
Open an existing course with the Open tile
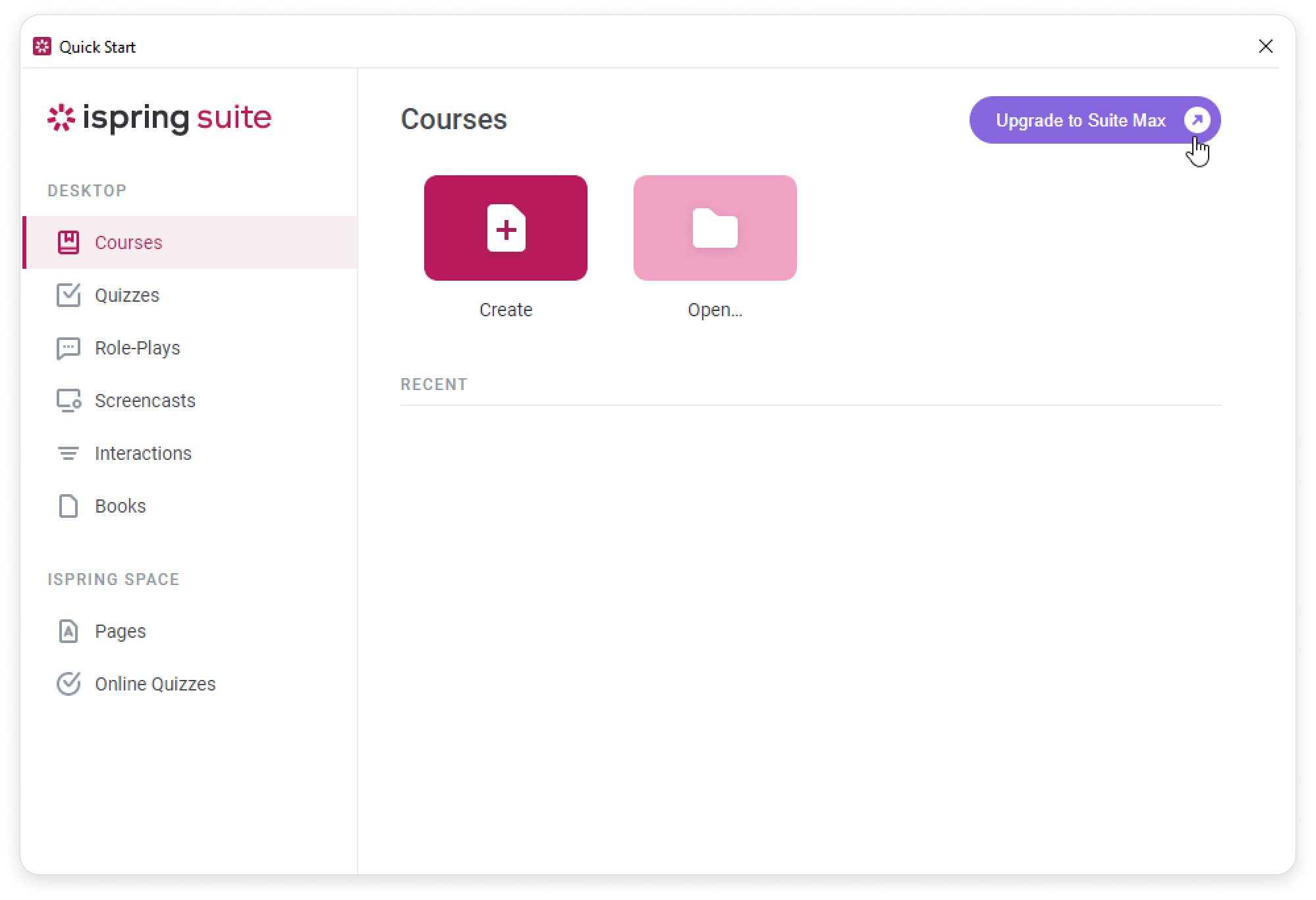pyautogui.click(x=715, y=228)
